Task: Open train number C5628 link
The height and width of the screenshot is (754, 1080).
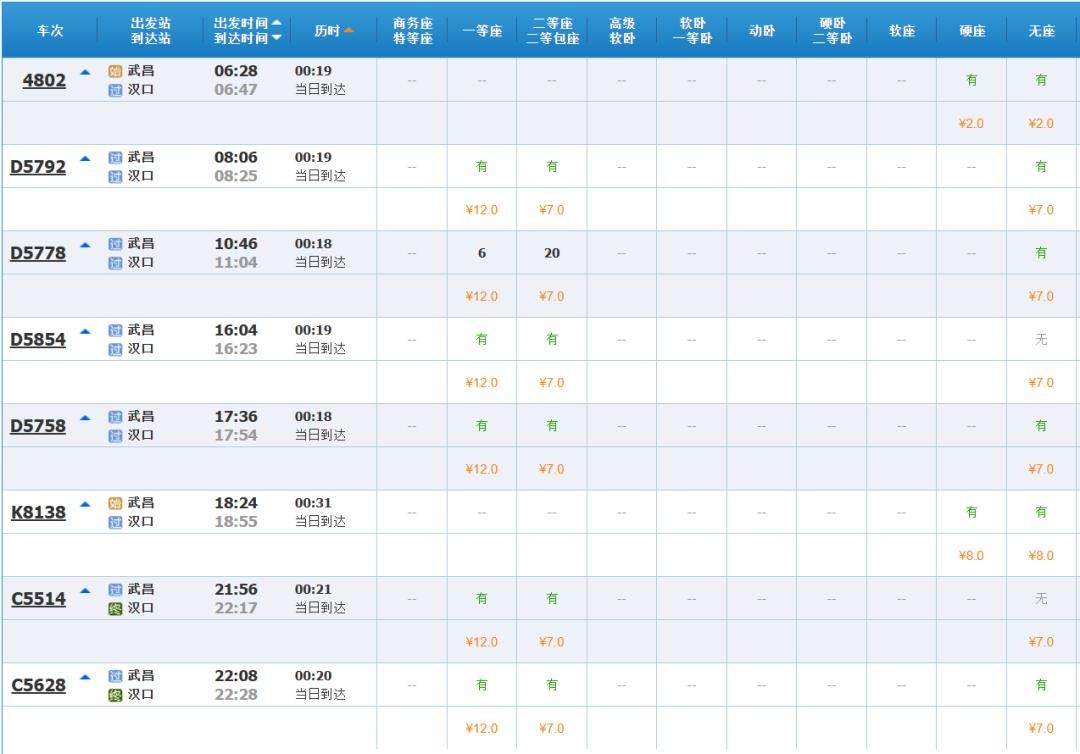Action: coord(38,686)
